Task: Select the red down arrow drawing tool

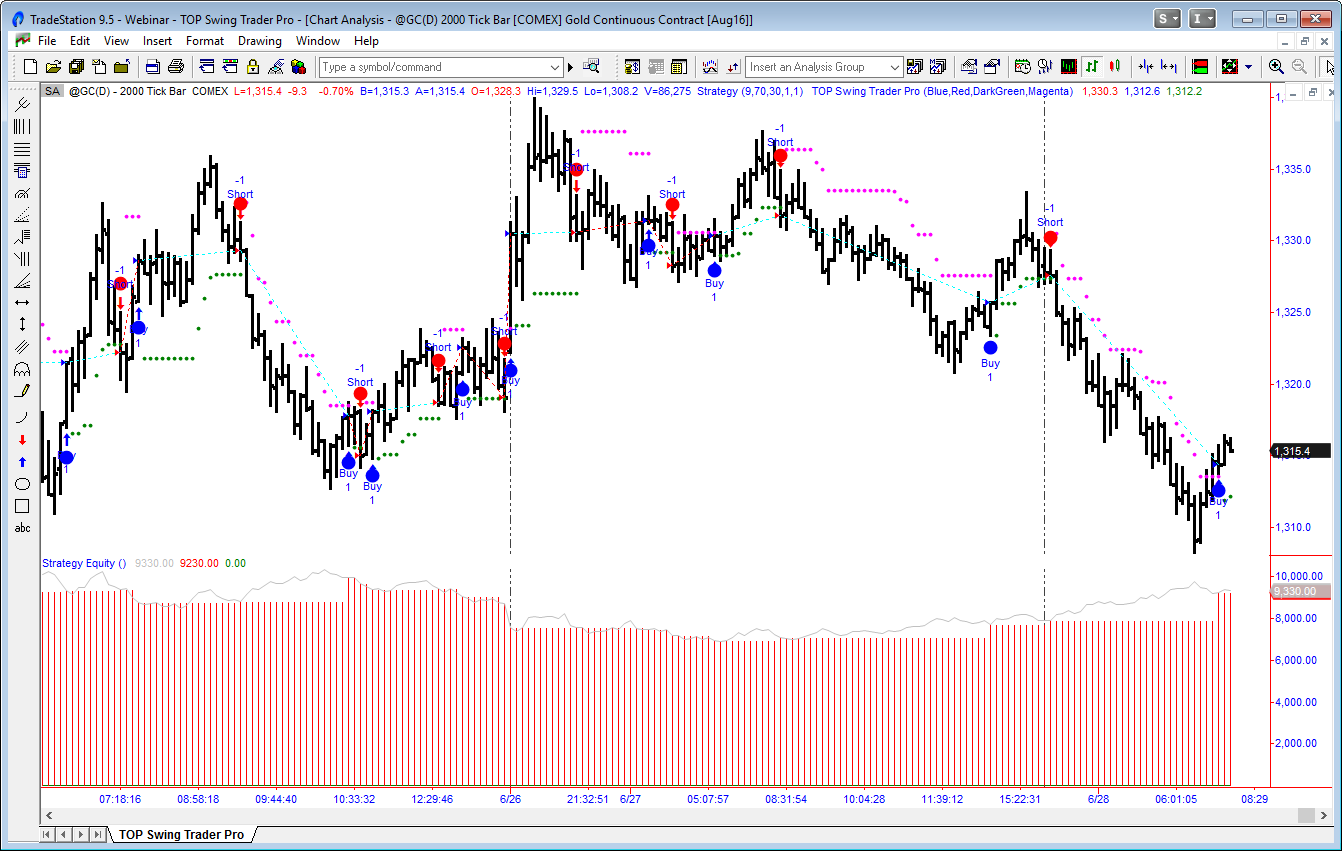Action: [22, 440]
